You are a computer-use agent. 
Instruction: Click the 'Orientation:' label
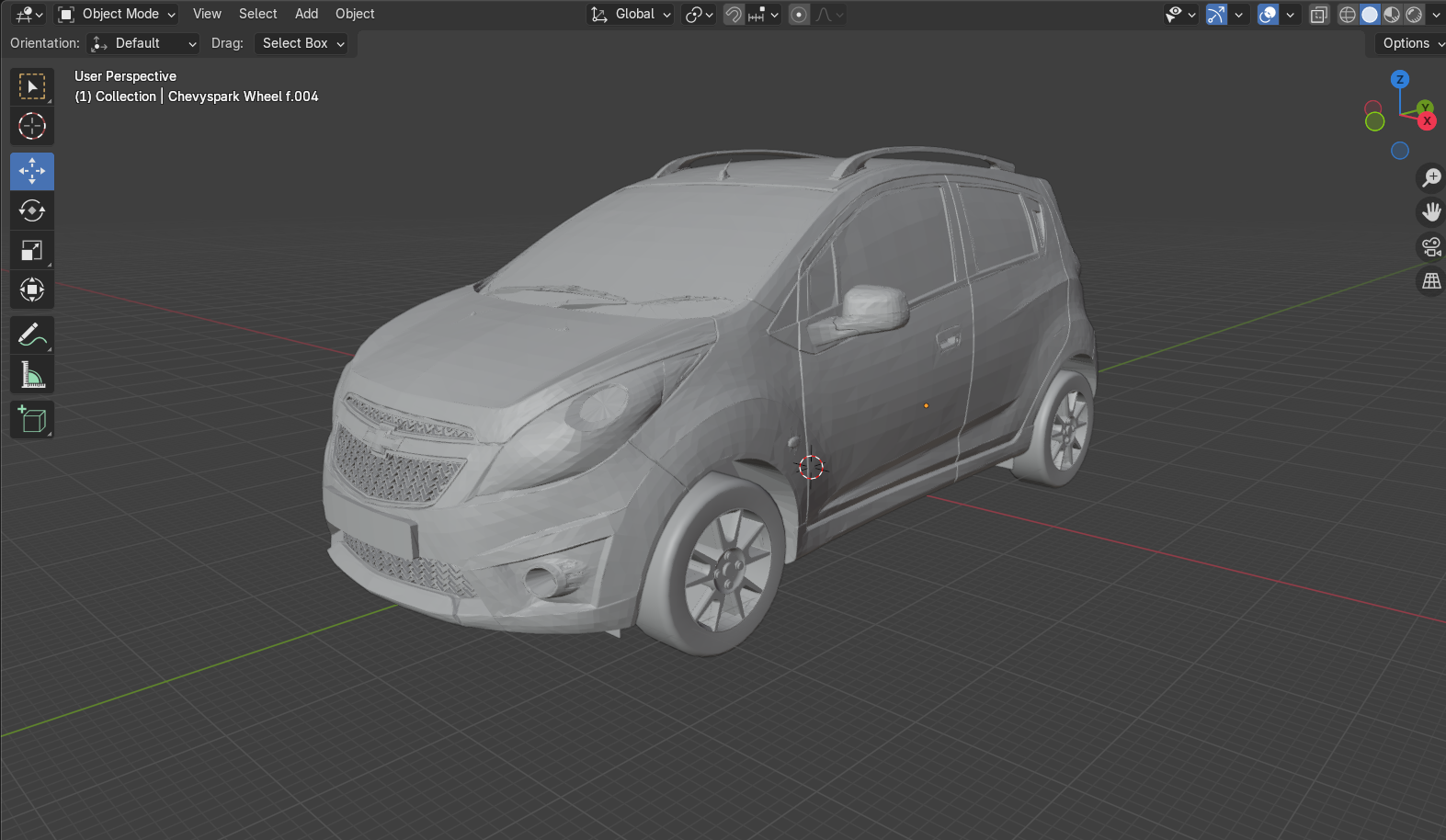[45, 43]
